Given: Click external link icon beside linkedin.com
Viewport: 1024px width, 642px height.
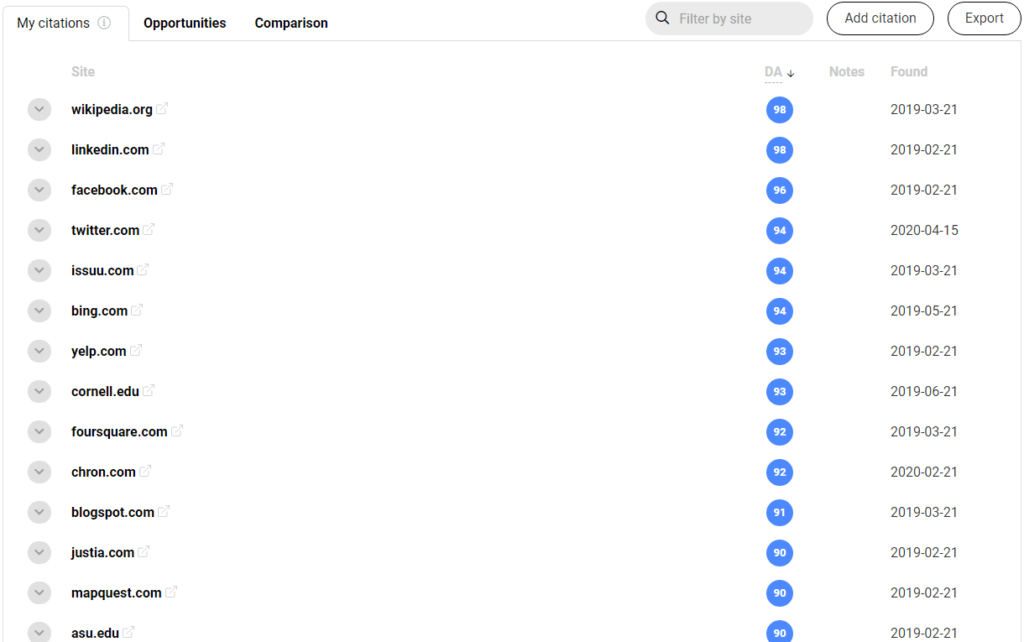Looking at the screenshot, I should point(159,149).
